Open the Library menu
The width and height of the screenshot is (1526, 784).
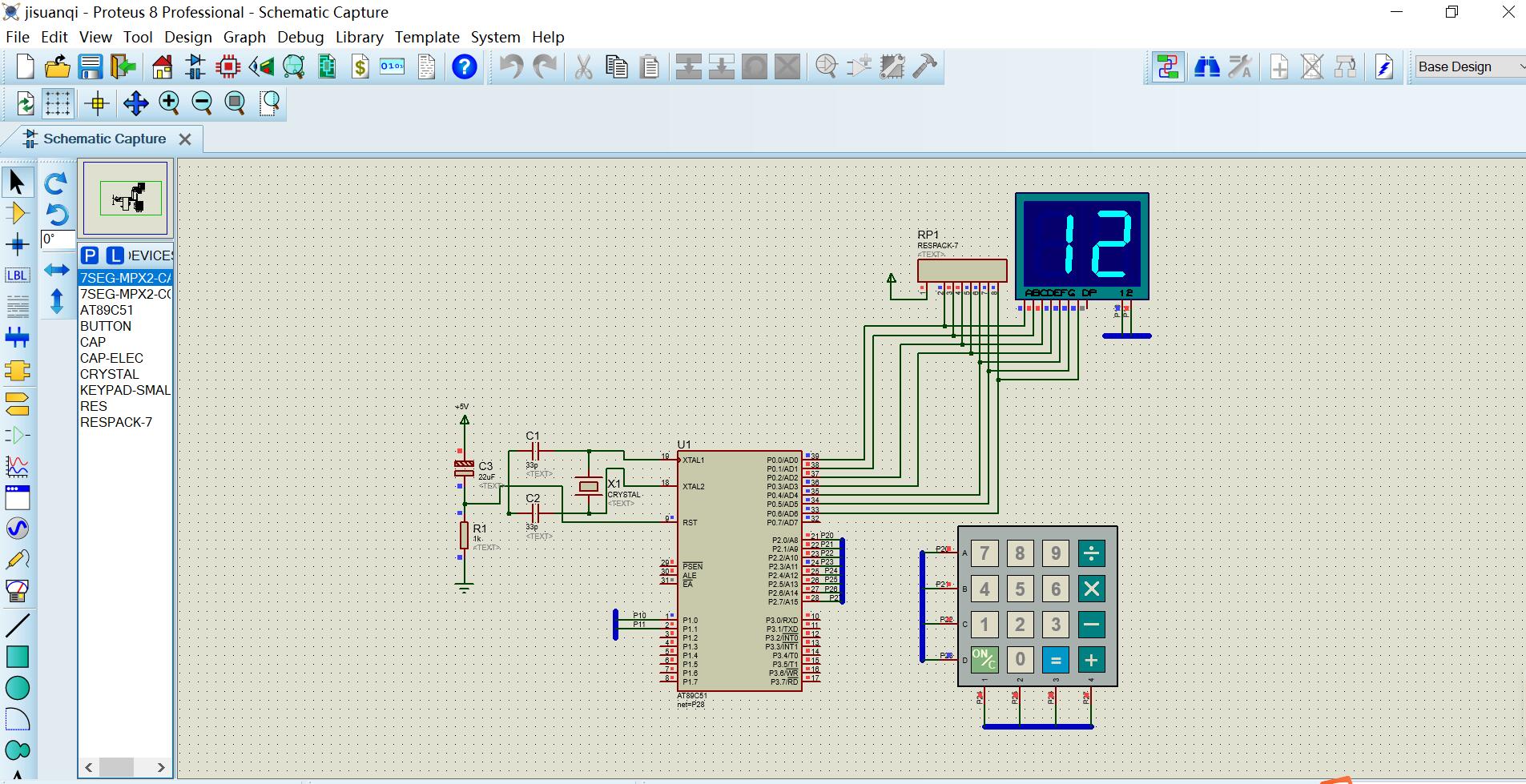359,37
